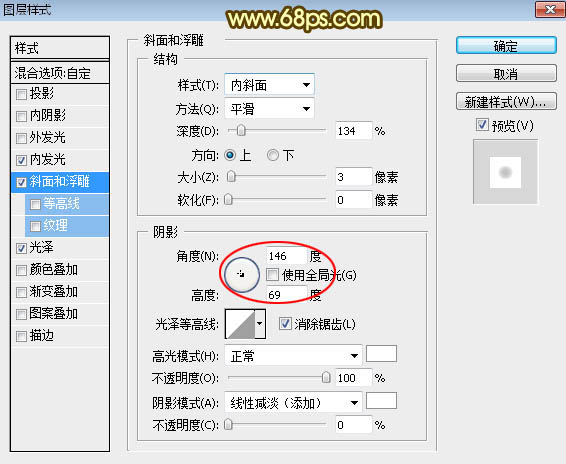
Task: Uncheck the 消除锯齿 anti-alias checkbox
Action: click(285, 324)
